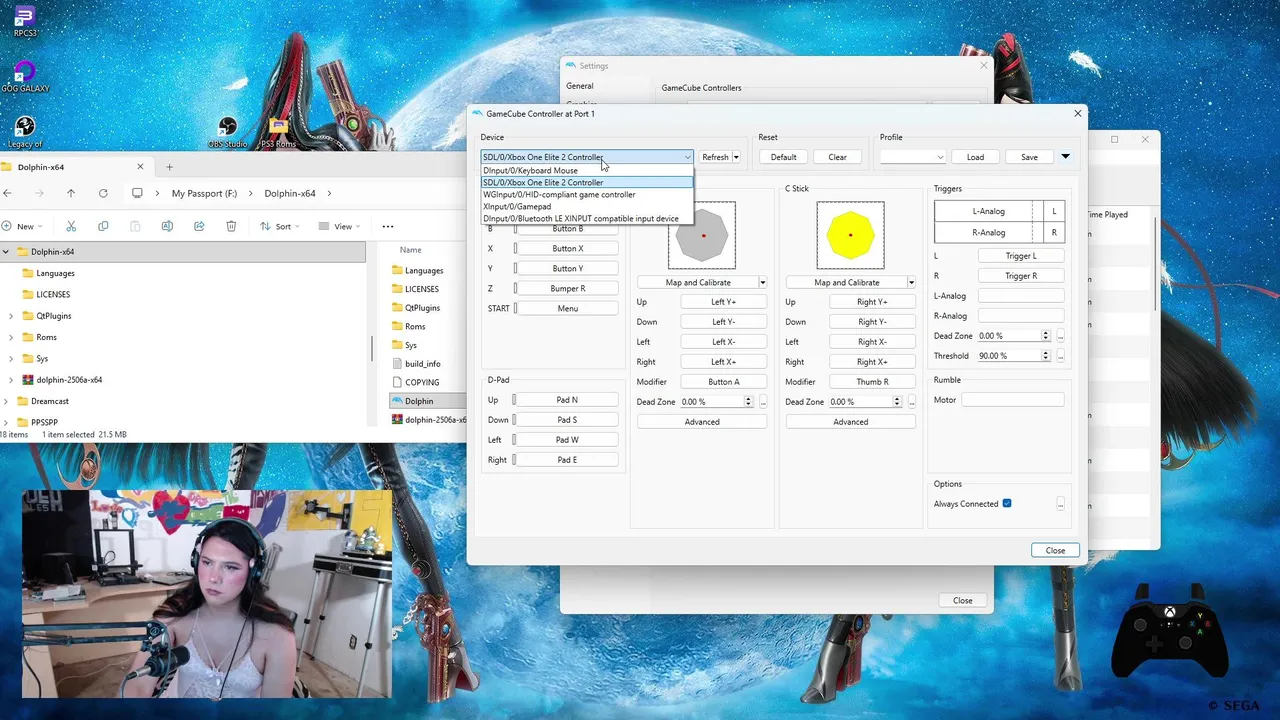Click the Bumper R mapping for Z
The width and height of the screenshot is (1280, 720).
(567, 288)
